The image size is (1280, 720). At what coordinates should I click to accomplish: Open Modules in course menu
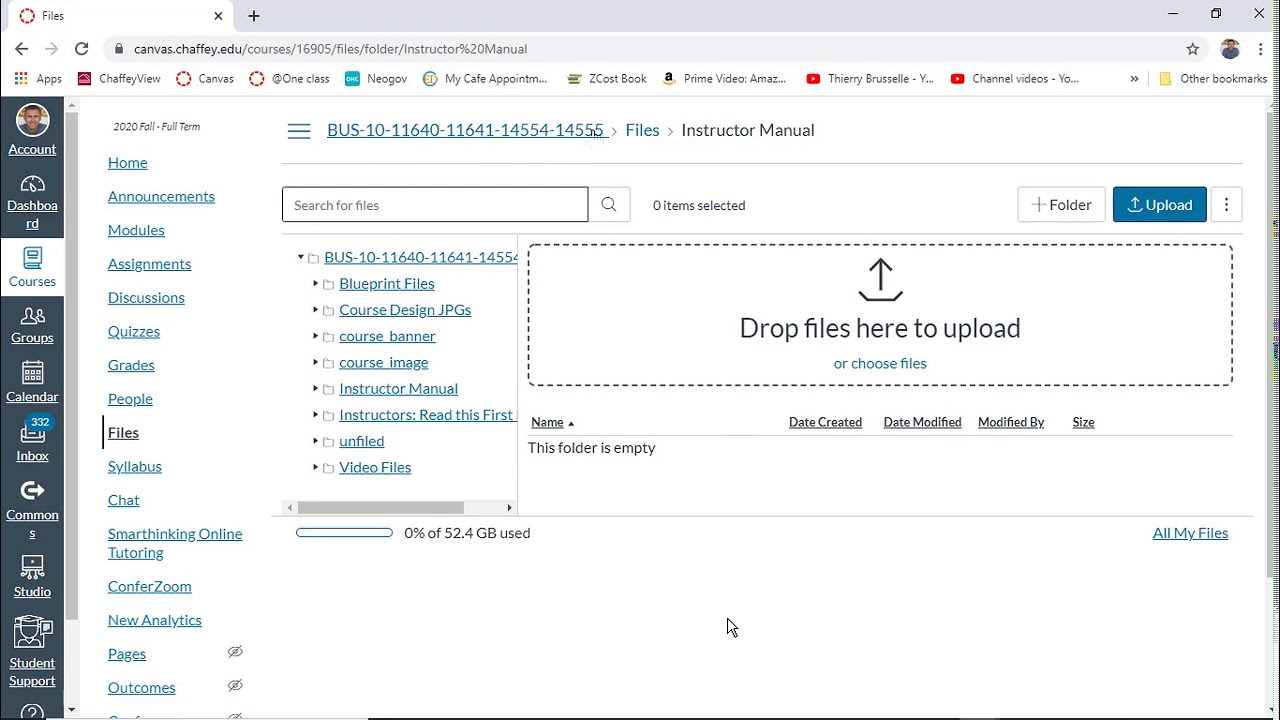136,230
